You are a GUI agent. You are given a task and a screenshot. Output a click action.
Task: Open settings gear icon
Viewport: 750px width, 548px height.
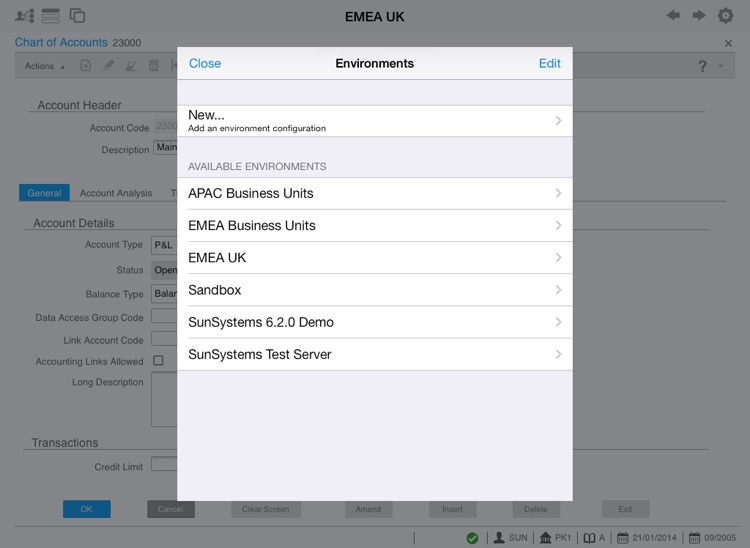726,15
